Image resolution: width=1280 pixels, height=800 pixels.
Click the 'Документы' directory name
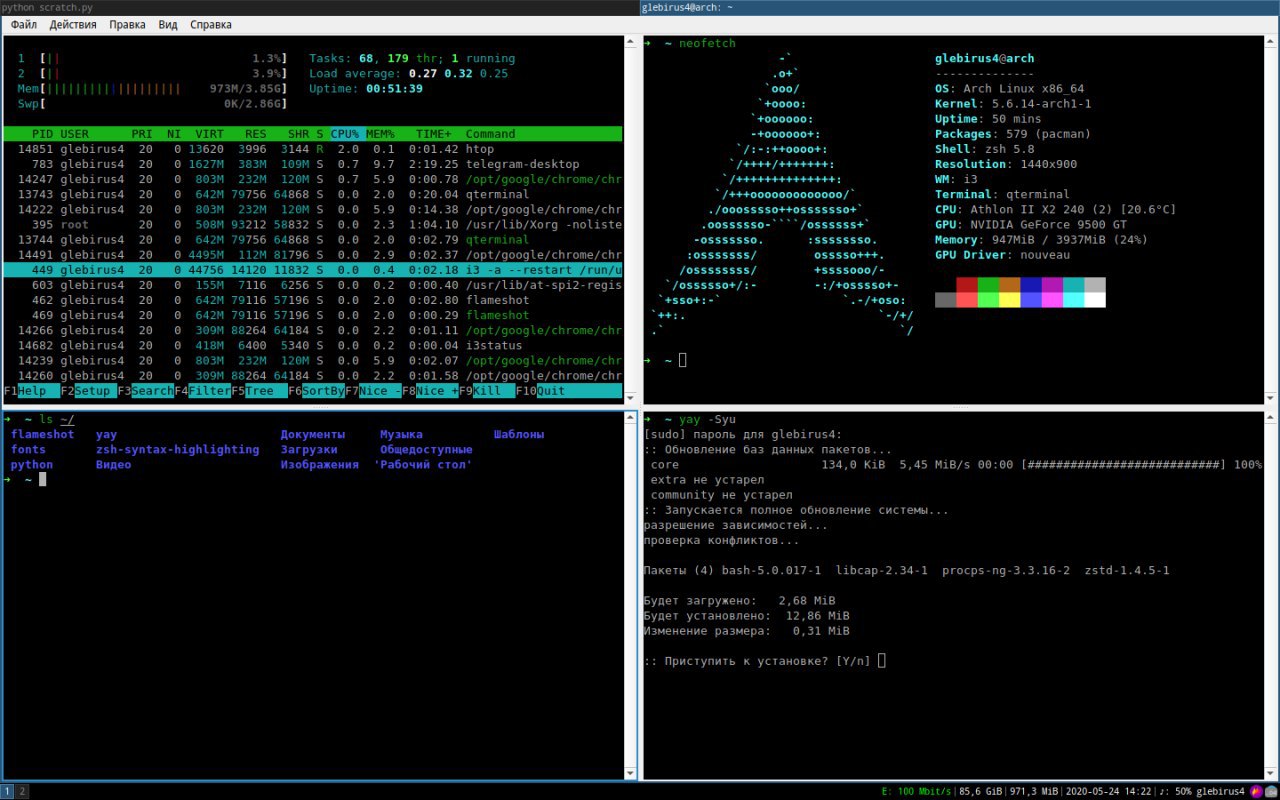pyautogui.click(x=313, y=435)
